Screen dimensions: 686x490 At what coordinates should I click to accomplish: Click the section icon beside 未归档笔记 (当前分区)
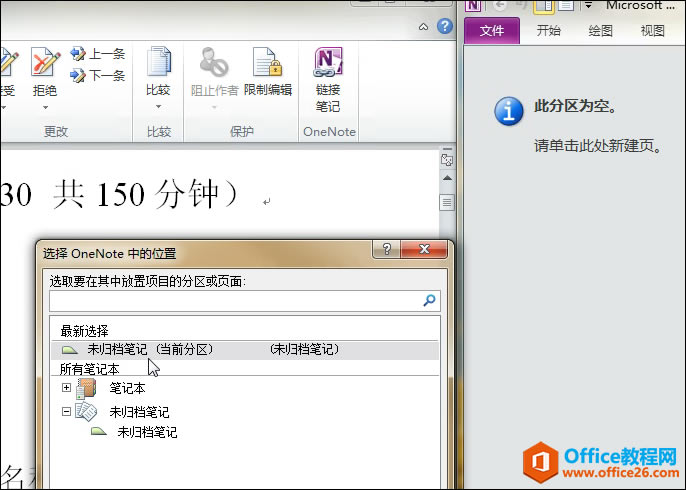tap(70, 350)
